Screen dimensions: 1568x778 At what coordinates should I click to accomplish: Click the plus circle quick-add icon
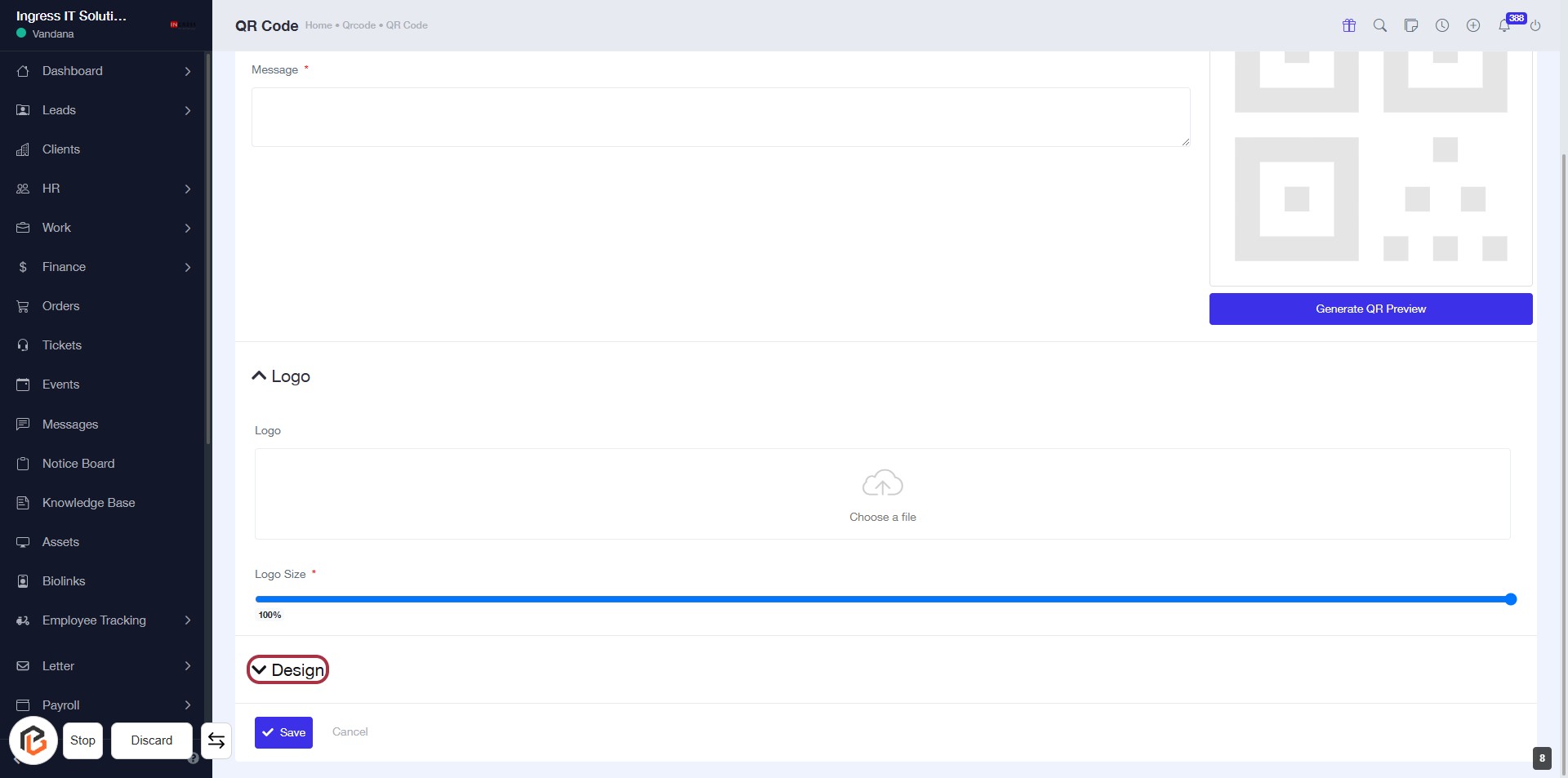click(x=1473, y=25)
